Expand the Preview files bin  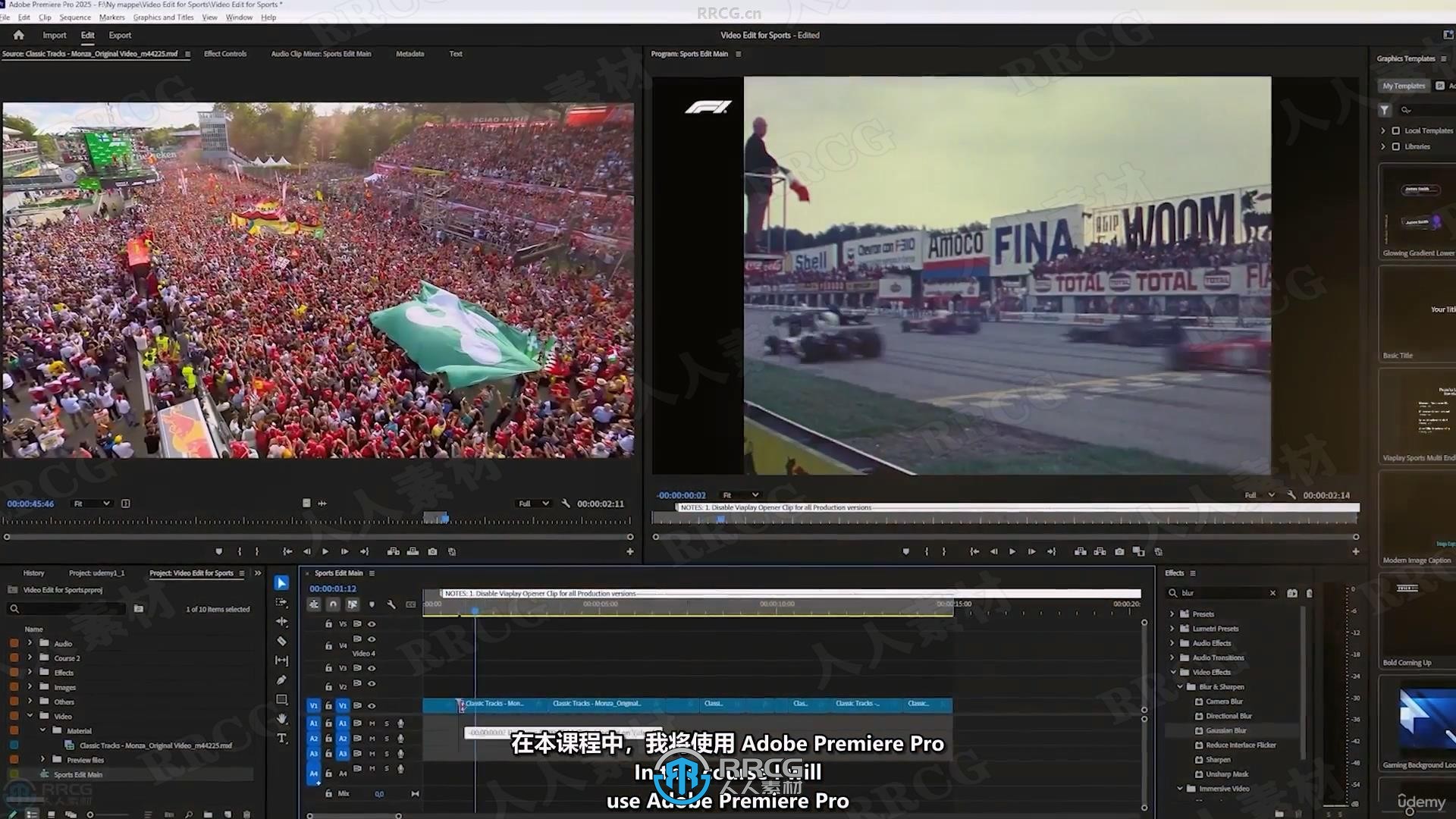[x=42, y=759]
